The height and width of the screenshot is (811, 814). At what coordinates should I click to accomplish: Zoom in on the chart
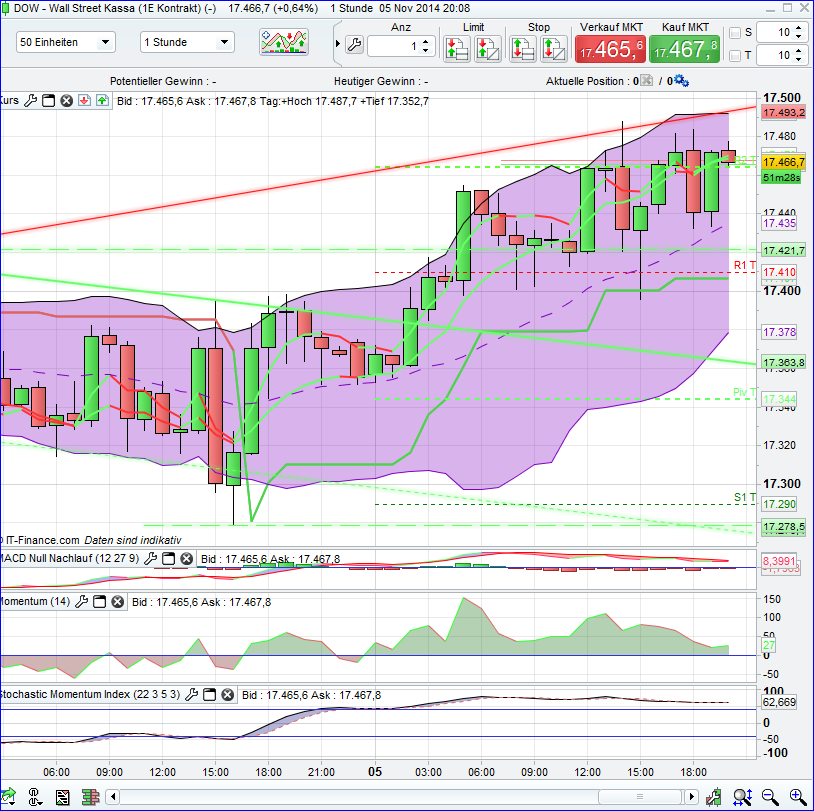pyautogui.click(x=796, y=797)
